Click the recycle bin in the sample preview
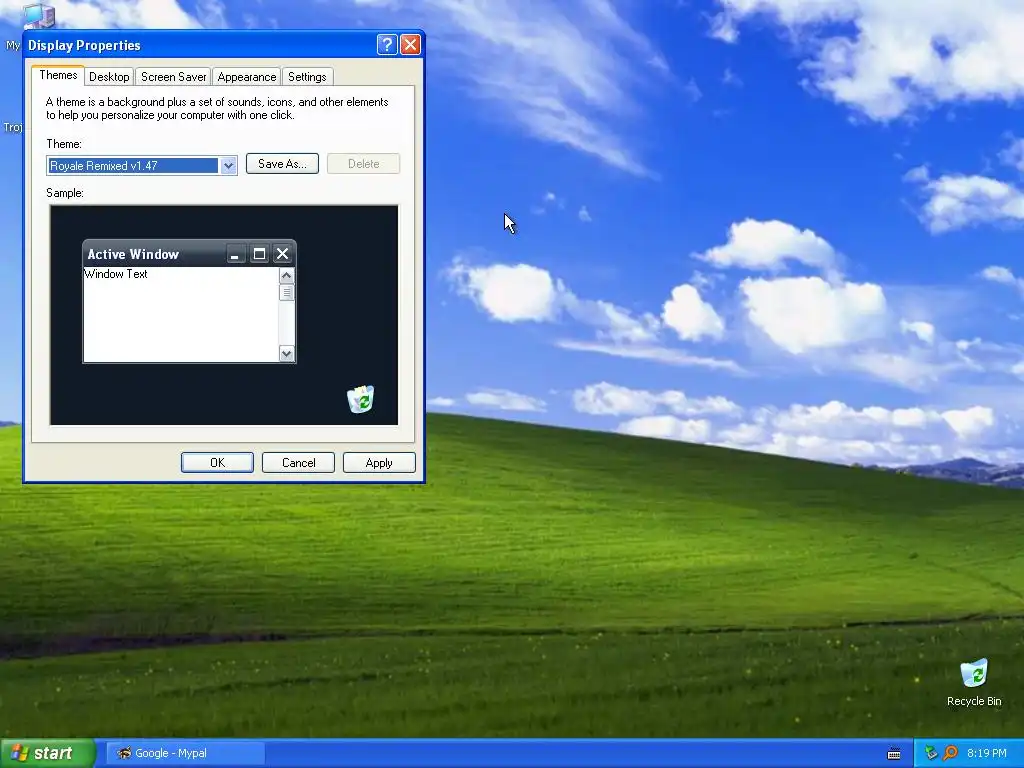Screen dimensions: 1024x768 click(x=360, y=399)
